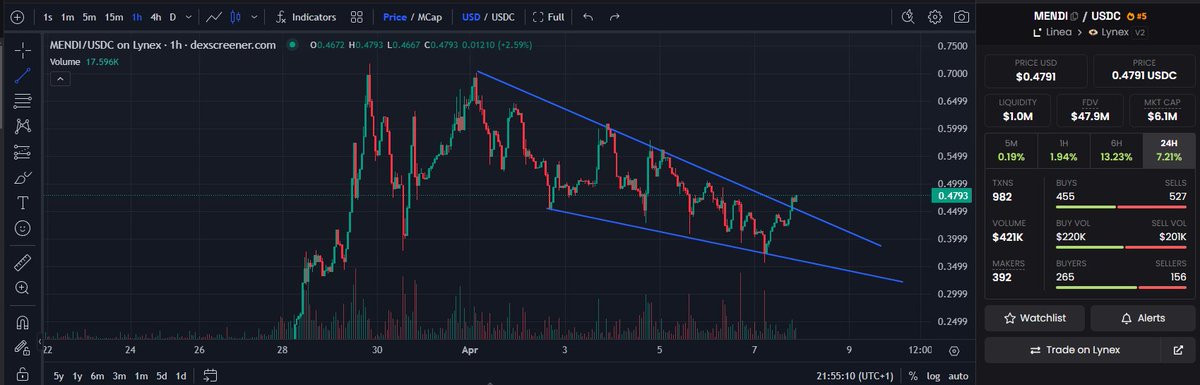Open the emoji icons tool
This screenshot has width=1200, height=385.
coord(22,229)
